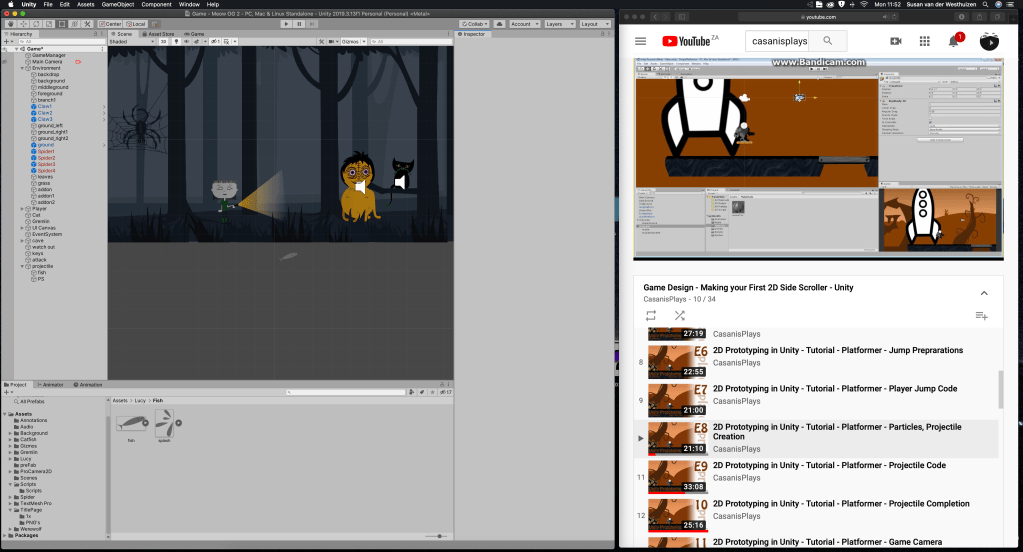Screen dimensions: 1023x552
Task: Collapse the YouTube playlist panel chevron
Action: click(983, 293)
